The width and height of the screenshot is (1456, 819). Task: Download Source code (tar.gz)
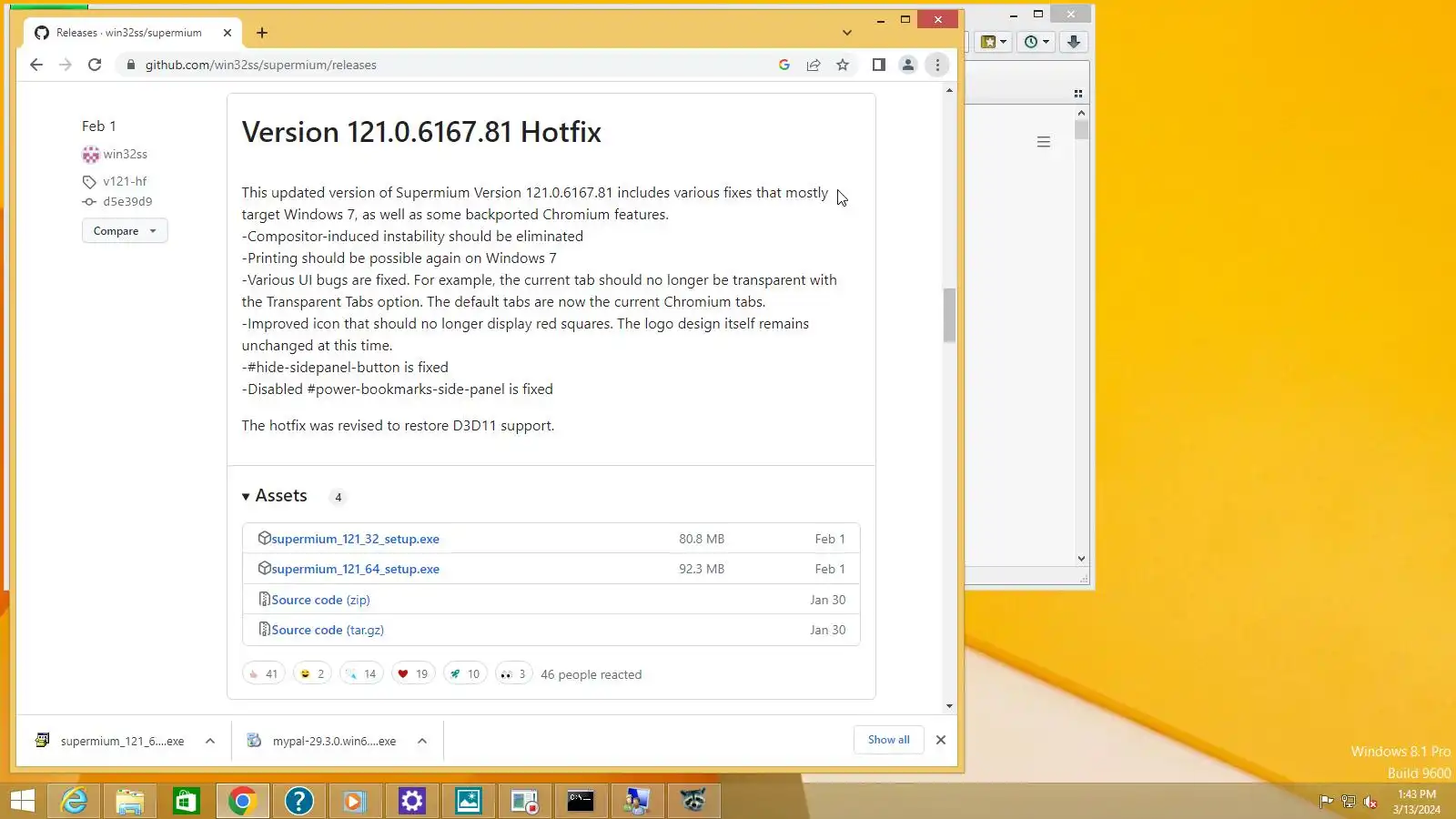click(328, 630)
